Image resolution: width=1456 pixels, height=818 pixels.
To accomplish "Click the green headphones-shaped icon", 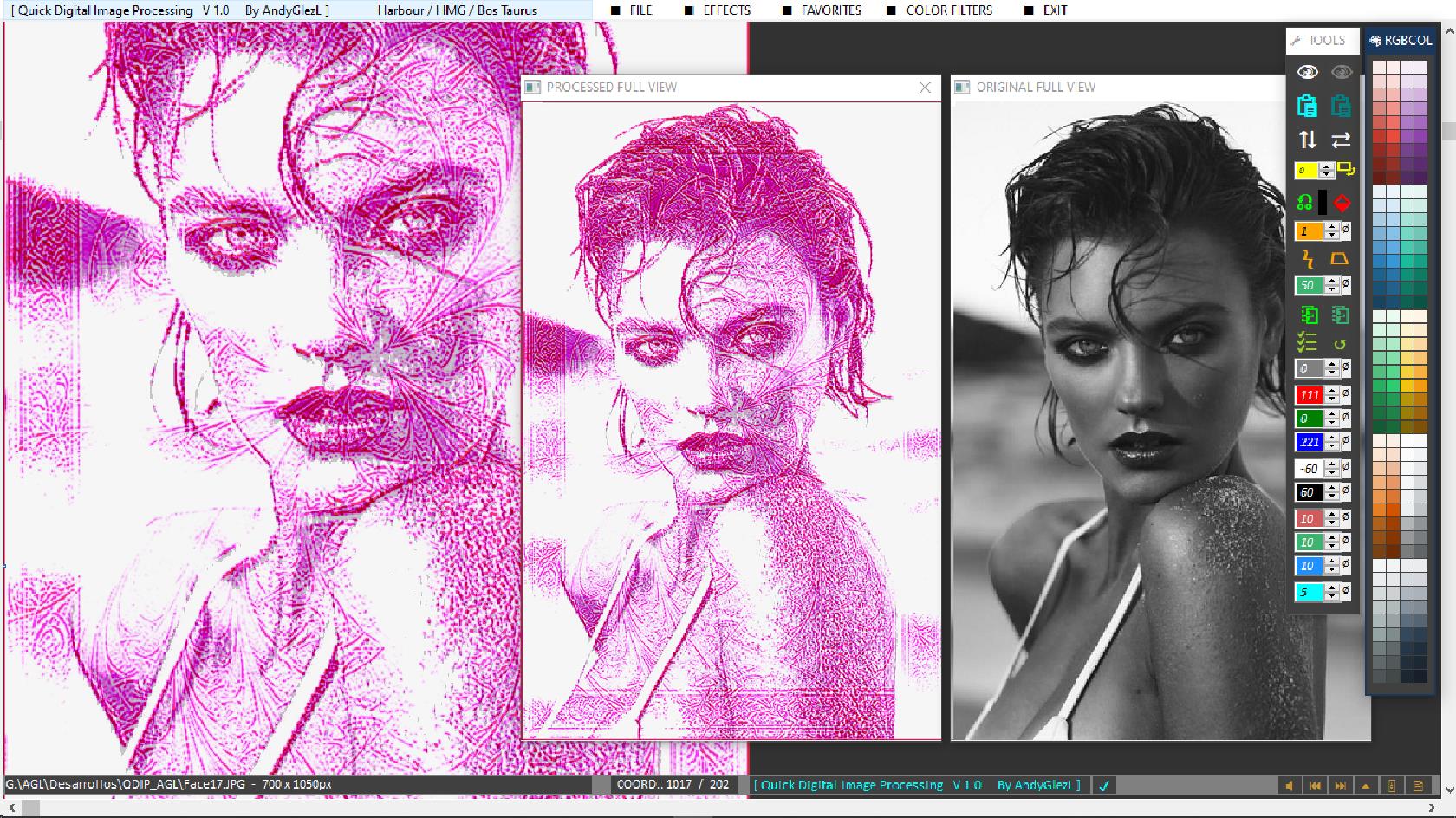I will point(1304,203).
